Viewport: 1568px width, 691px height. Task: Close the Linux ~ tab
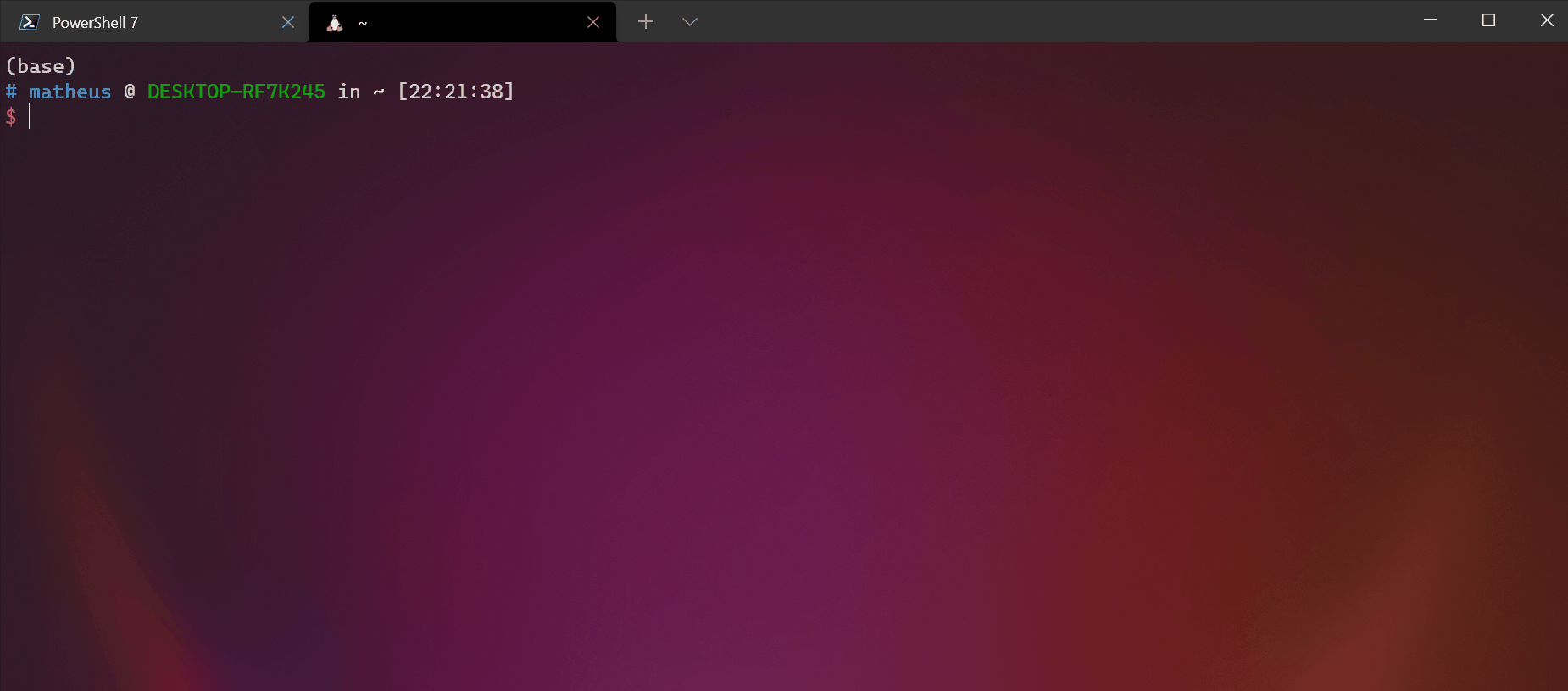[593, 22]
